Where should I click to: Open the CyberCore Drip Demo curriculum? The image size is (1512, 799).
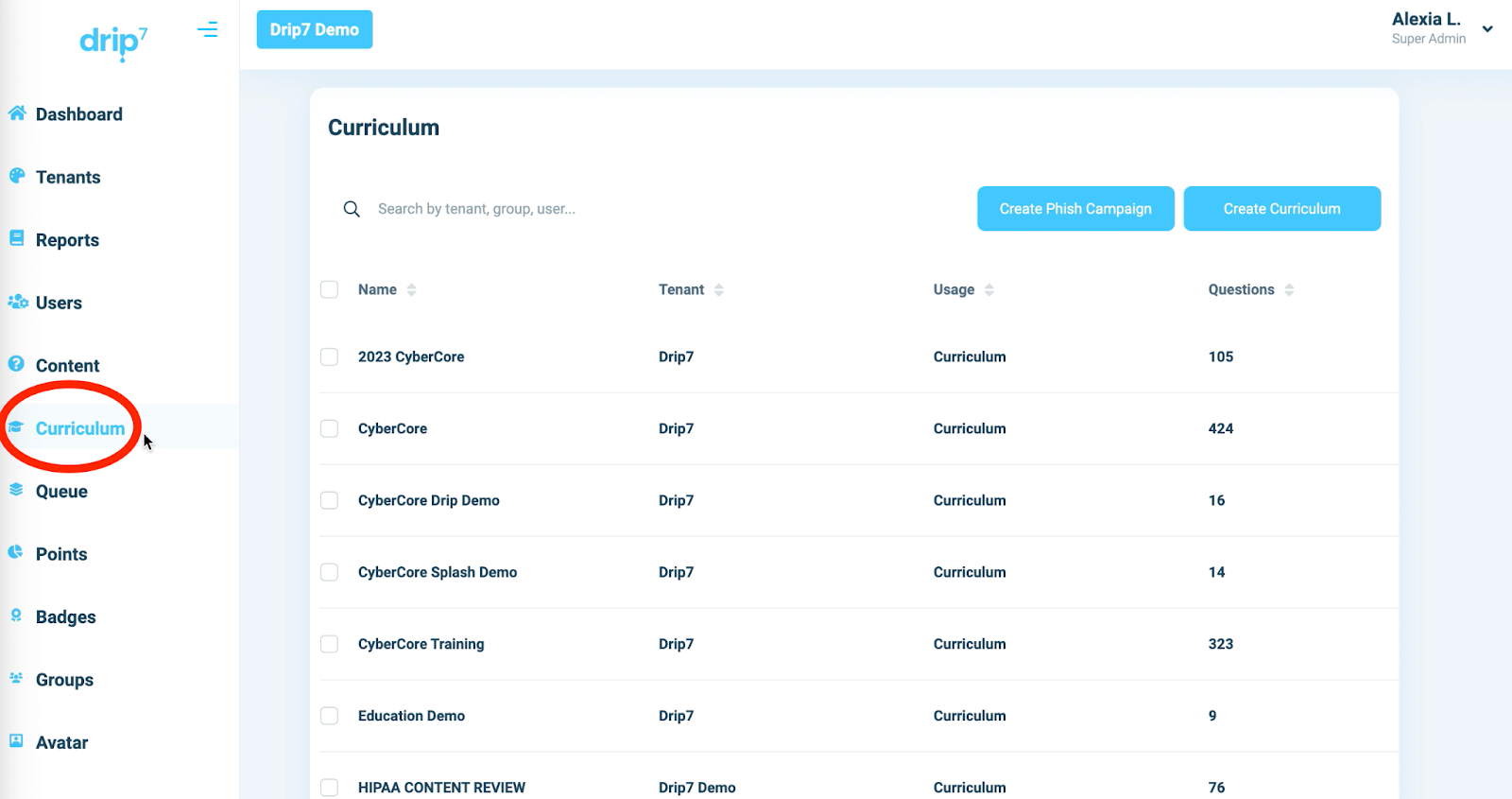click(429, 500)
